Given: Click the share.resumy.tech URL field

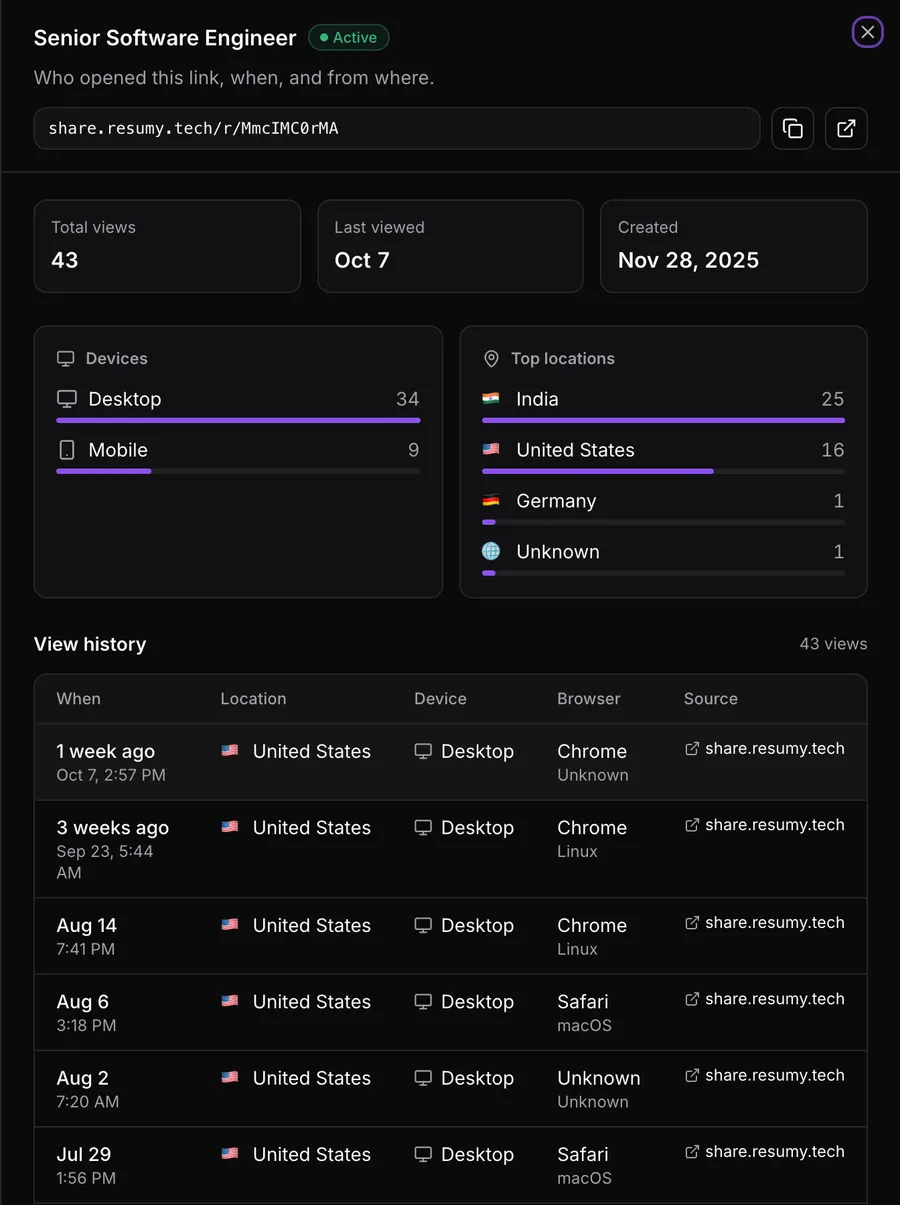Looking at the screenshot, I should tap(397, 128).
